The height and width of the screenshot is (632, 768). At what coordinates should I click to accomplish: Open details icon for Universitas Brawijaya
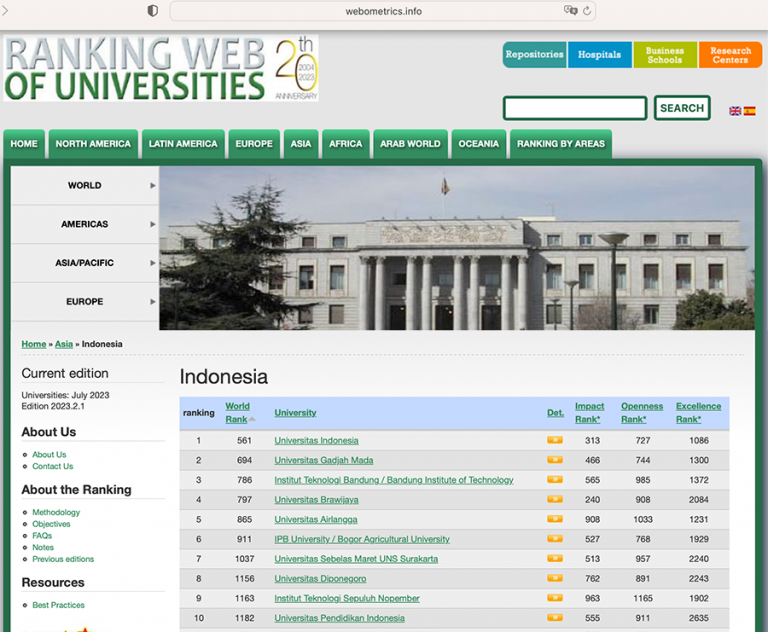coord(554,499)
